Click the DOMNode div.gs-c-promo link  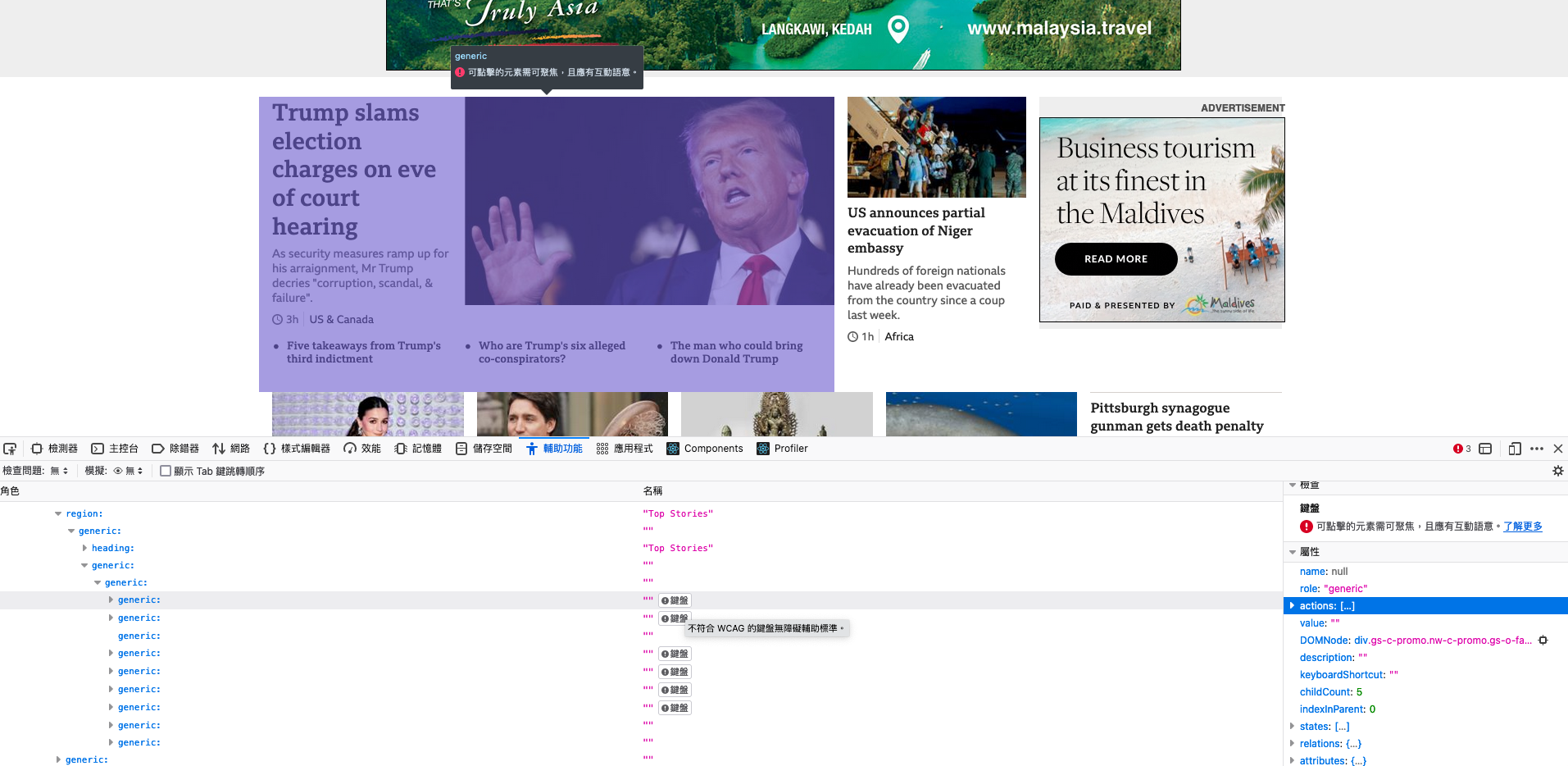pyautogui.click(x=1443, y=641)
